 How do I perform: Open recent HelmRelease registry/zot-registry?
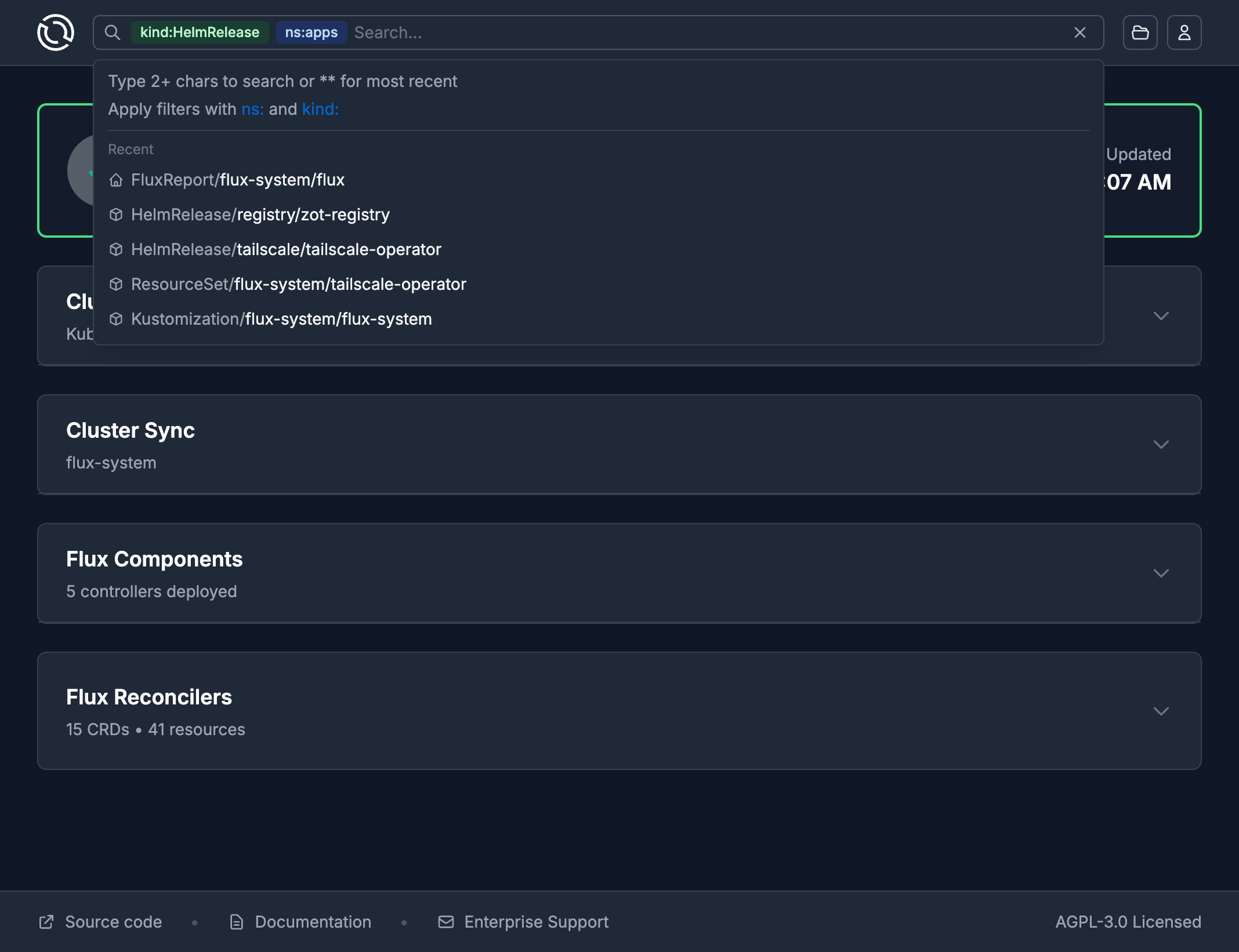(260, 215)
